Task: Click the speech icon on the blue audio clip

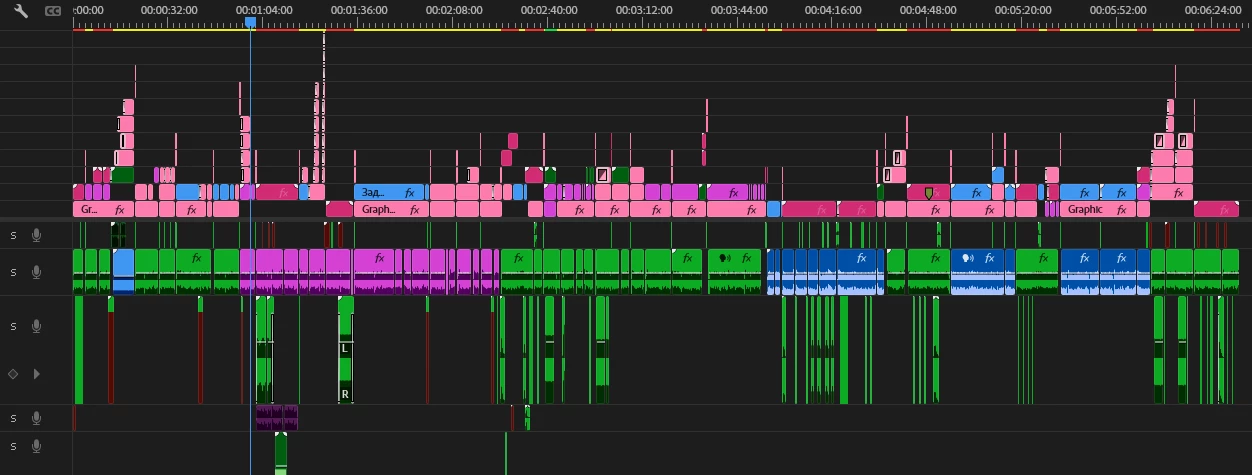Action: click(967, 258)
